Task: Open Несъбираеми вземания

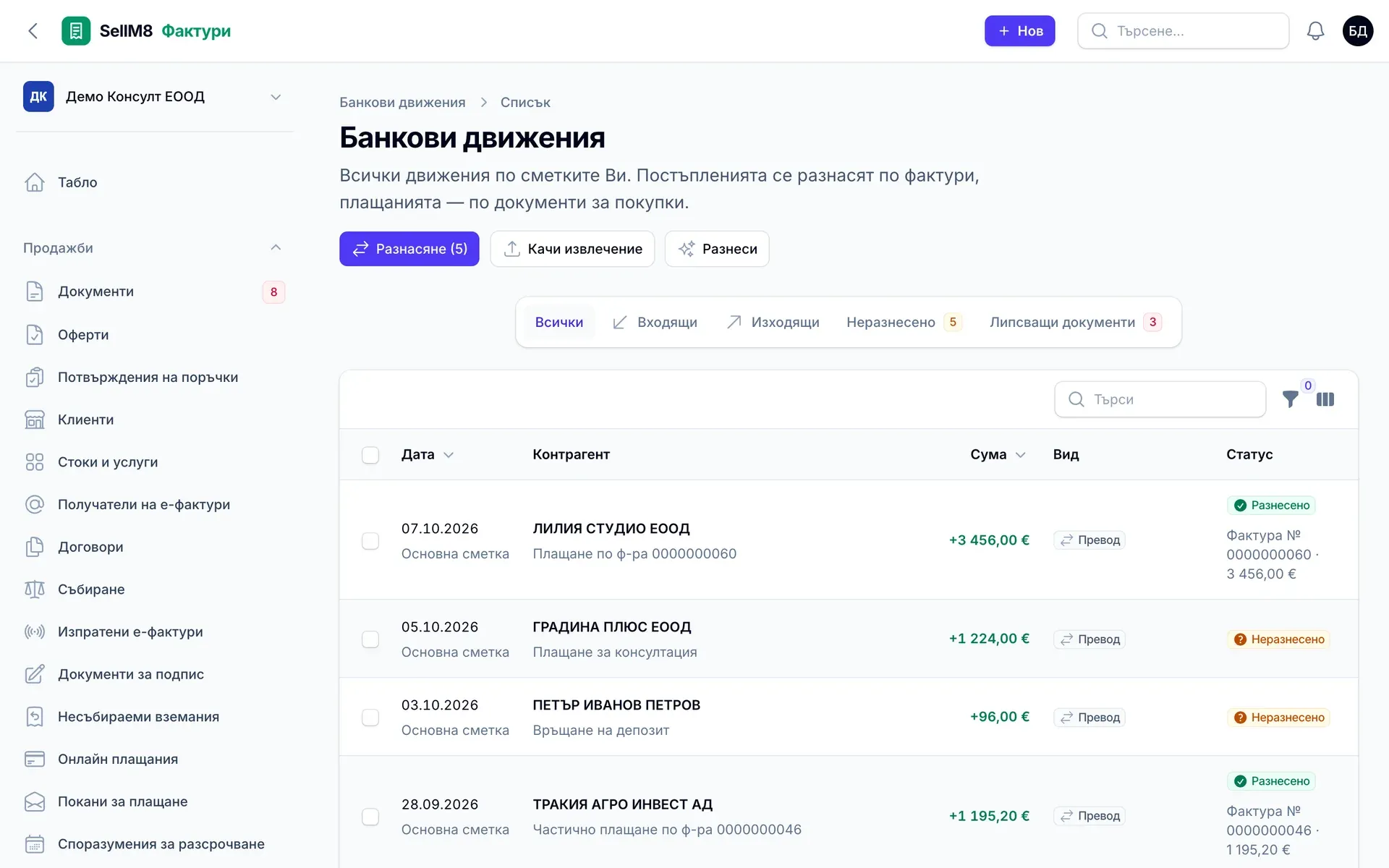Action: tap(154, 716)
